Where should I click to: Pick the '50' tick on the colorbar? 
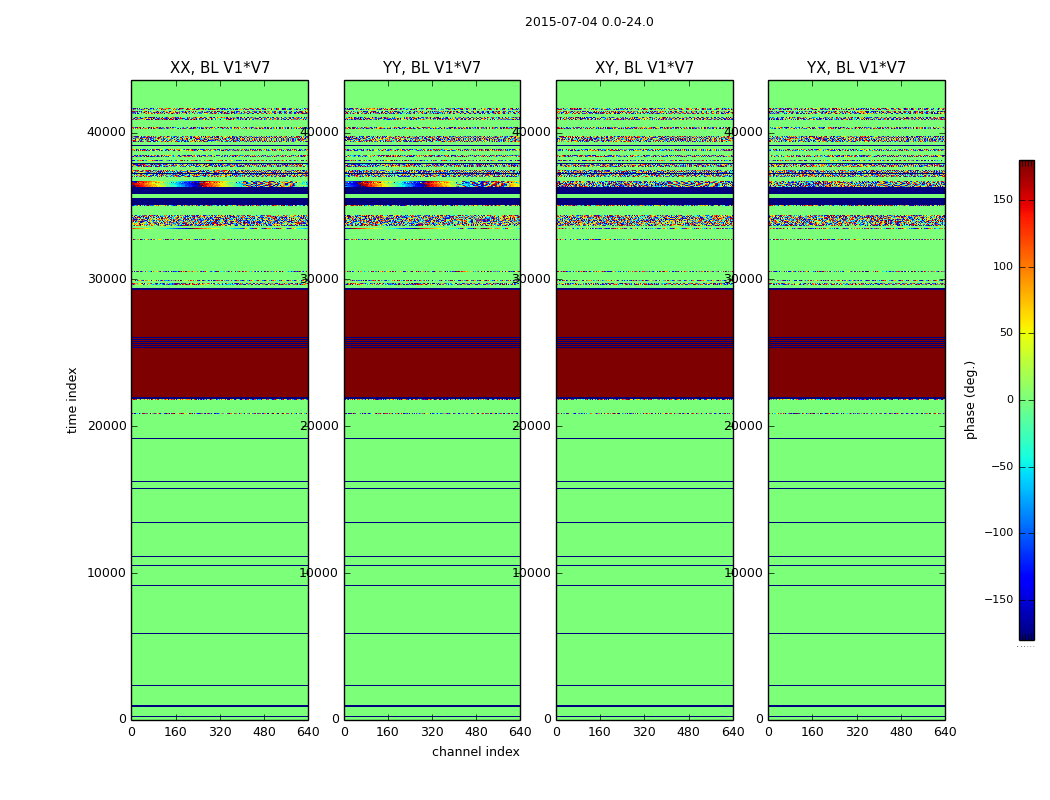(1006, 333)
